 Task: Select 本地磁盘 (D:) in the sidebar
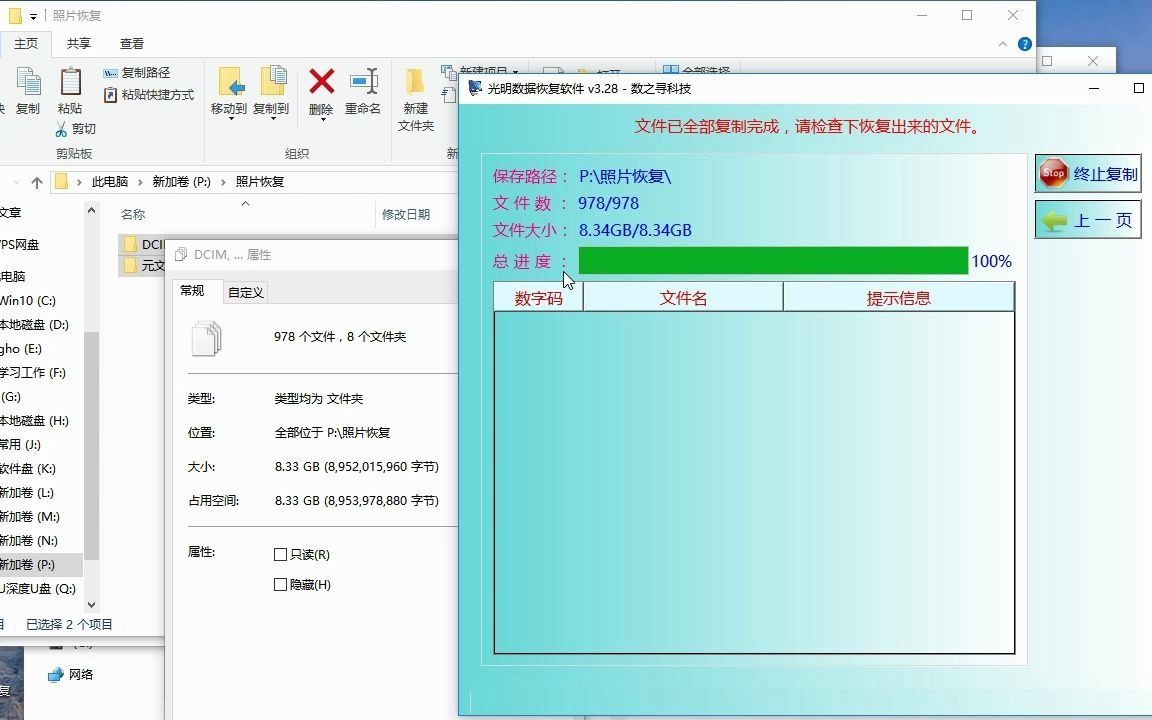tap(35, 325)
